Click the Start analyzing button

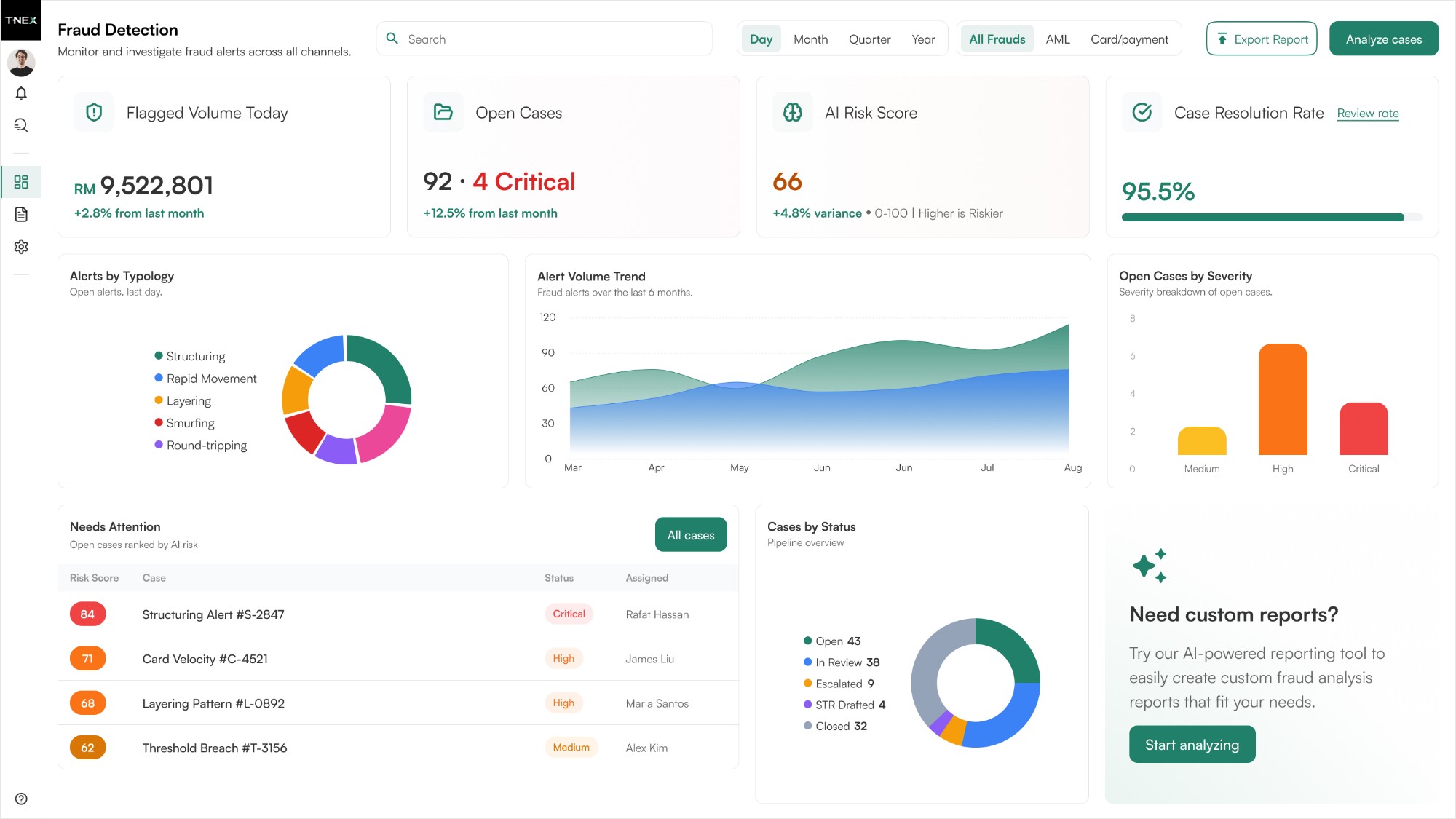pyautogui.click(x=1192, y=744)
